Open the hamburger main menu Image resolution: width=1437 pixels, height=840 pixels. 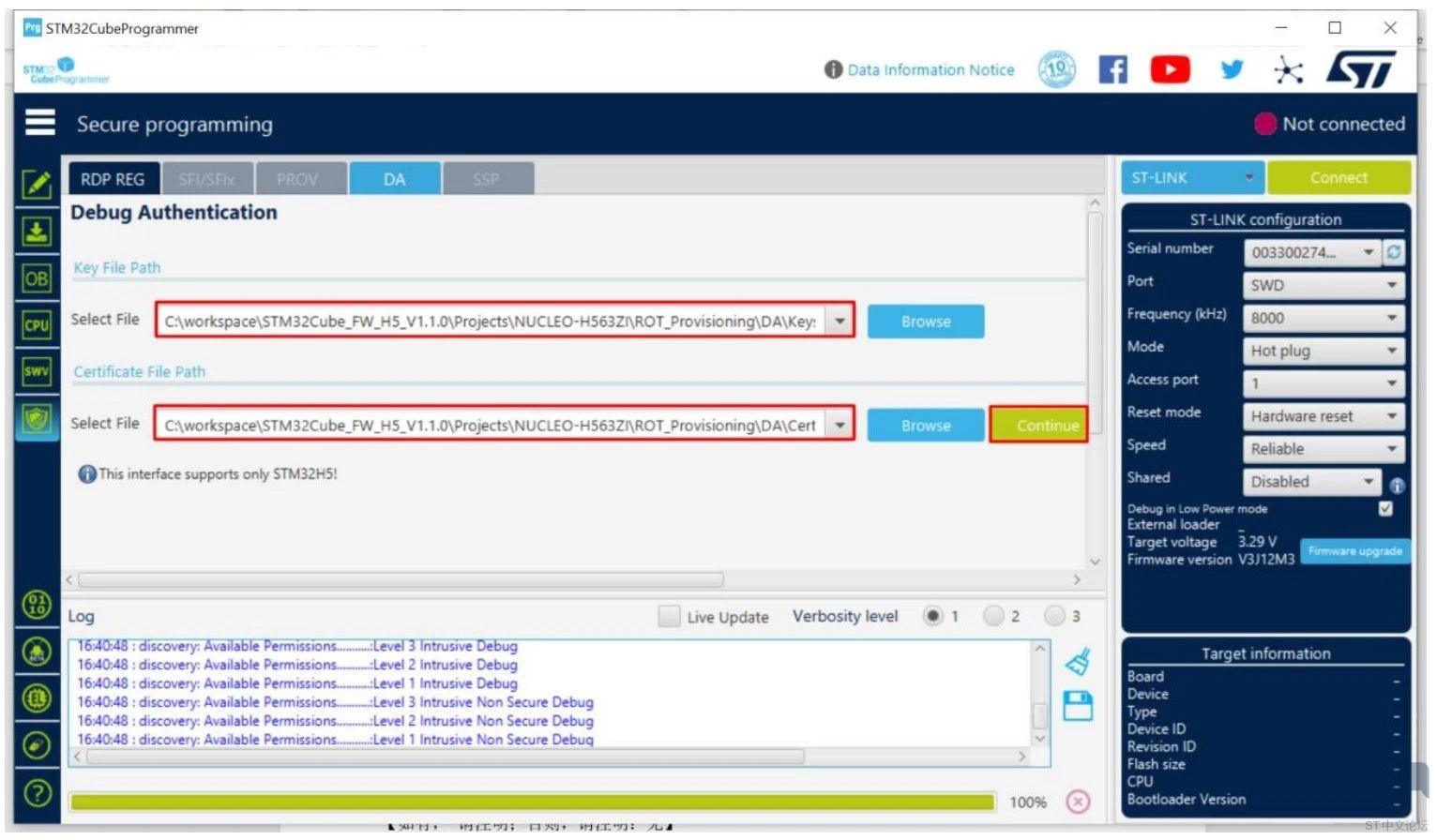(x=39, y=123)
